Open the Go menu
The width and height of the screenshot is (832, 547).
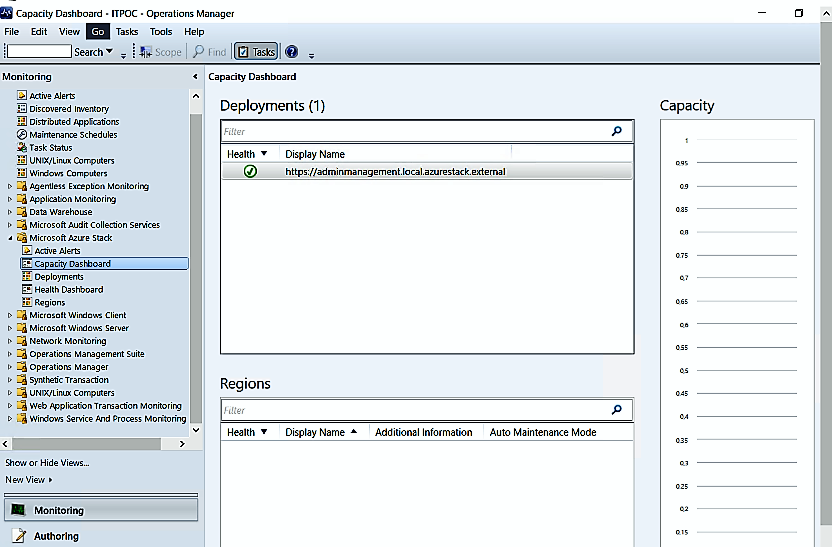[97, 32]
